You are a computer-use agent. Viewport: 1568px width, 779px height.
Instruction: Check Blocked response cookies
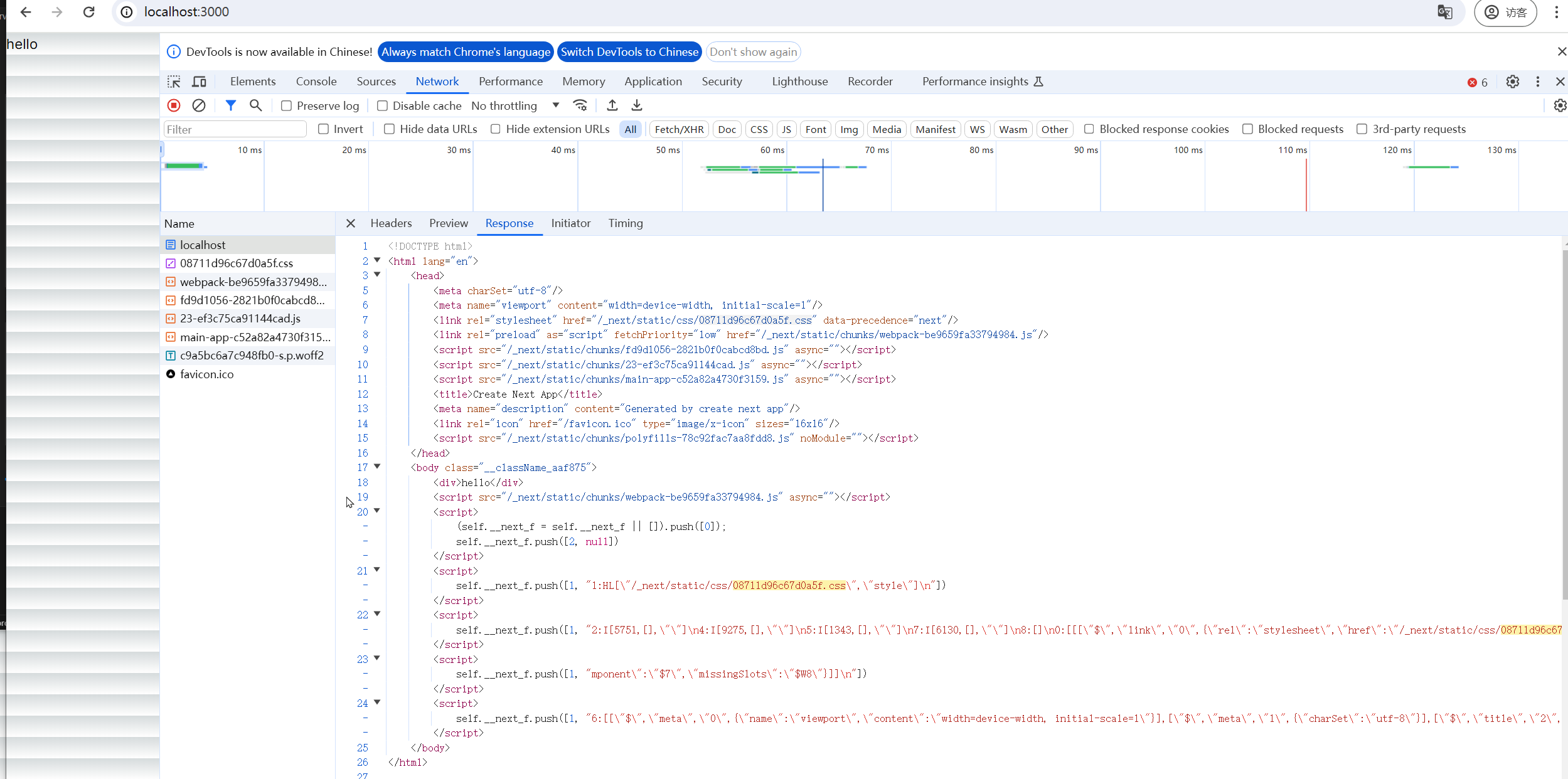(1089, 129)
